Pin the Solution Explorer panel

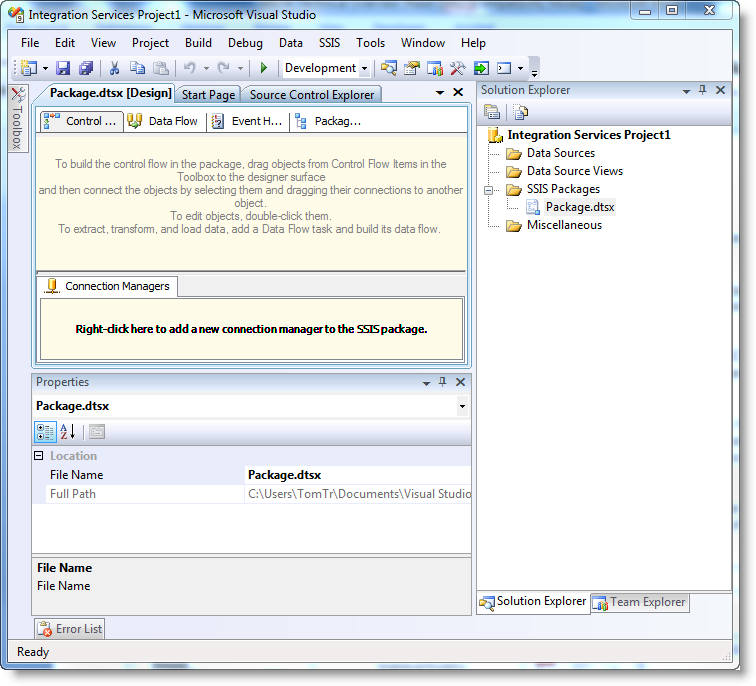pyautogui.click(x=702, y=90)
